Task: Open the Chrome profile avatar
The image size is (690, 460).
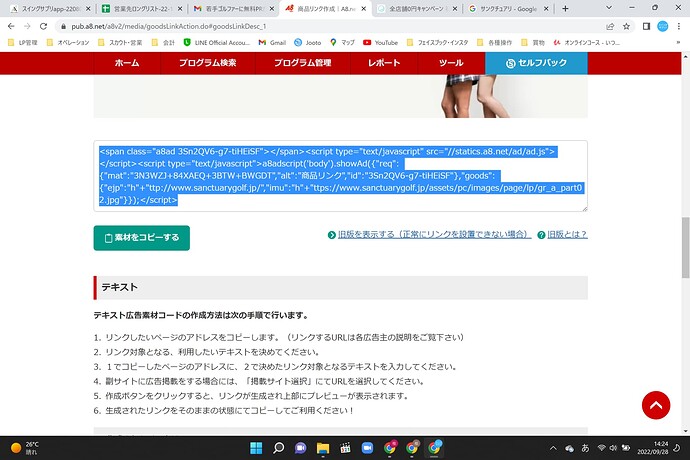Action: click(662, 26)
